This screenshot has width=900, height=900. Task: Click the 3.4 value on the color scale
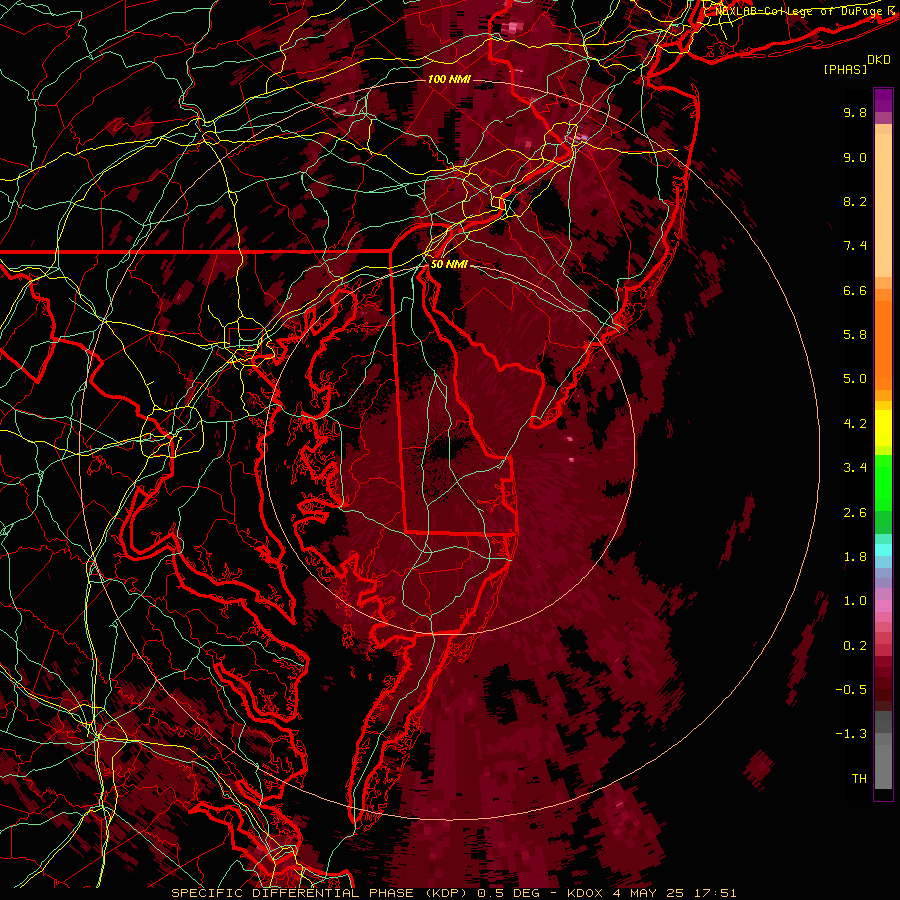click(855, 468)
